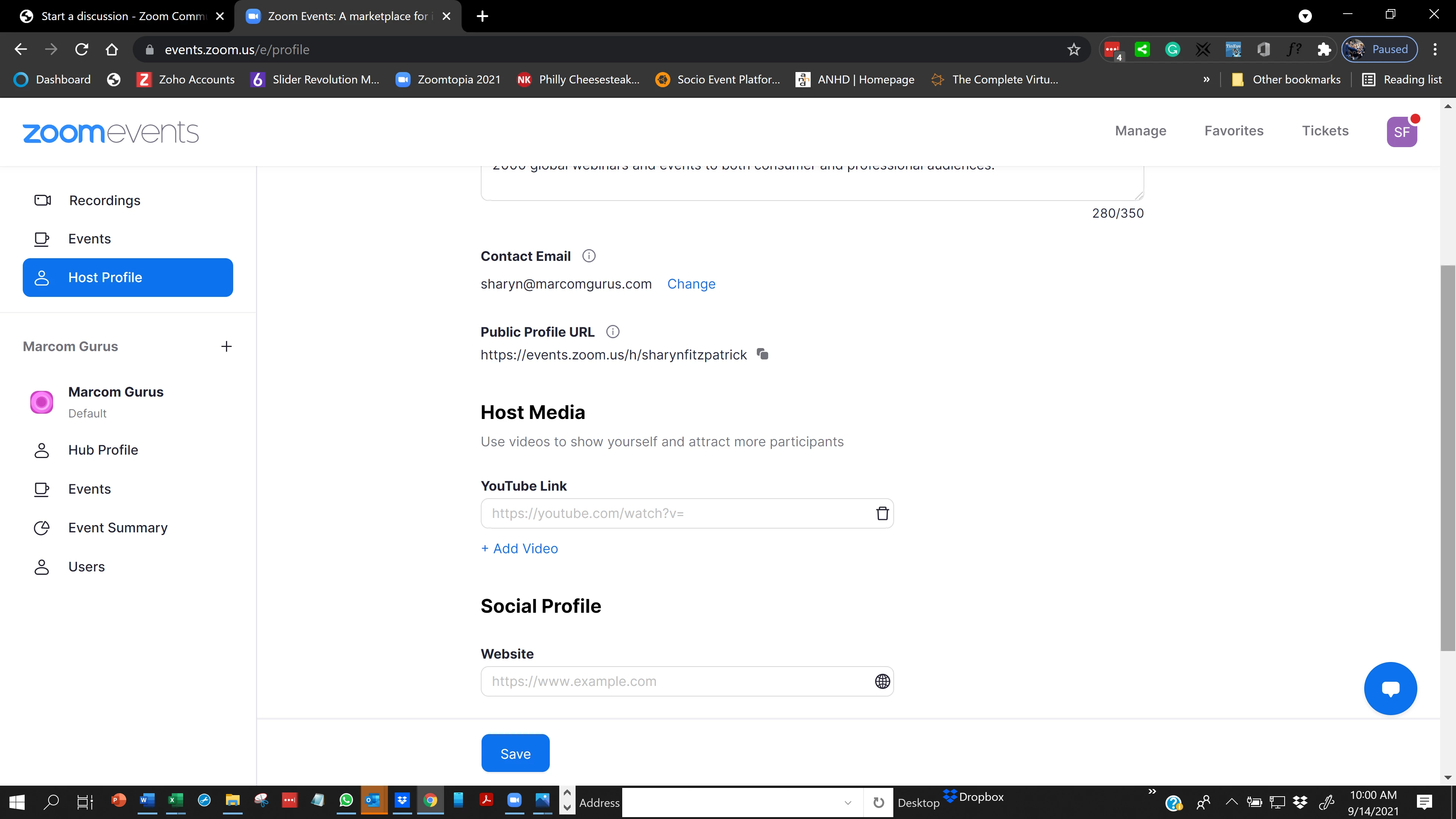This screenshot has height=819, width=1456.
Task: Bookmark this page with the star icon
Action: pos(1073,50)
